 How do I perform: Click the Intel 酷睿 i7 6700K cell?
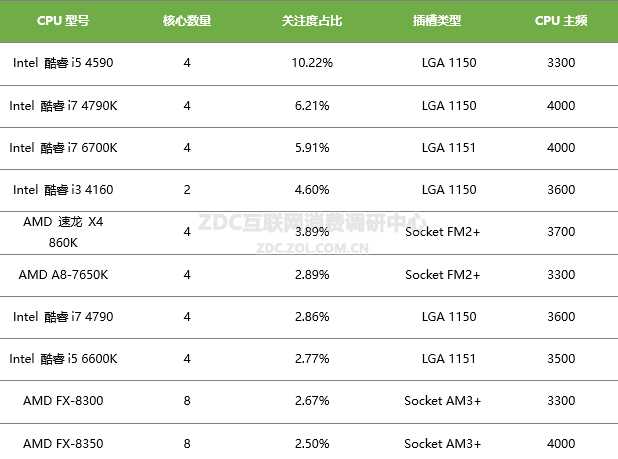[63, 148]
